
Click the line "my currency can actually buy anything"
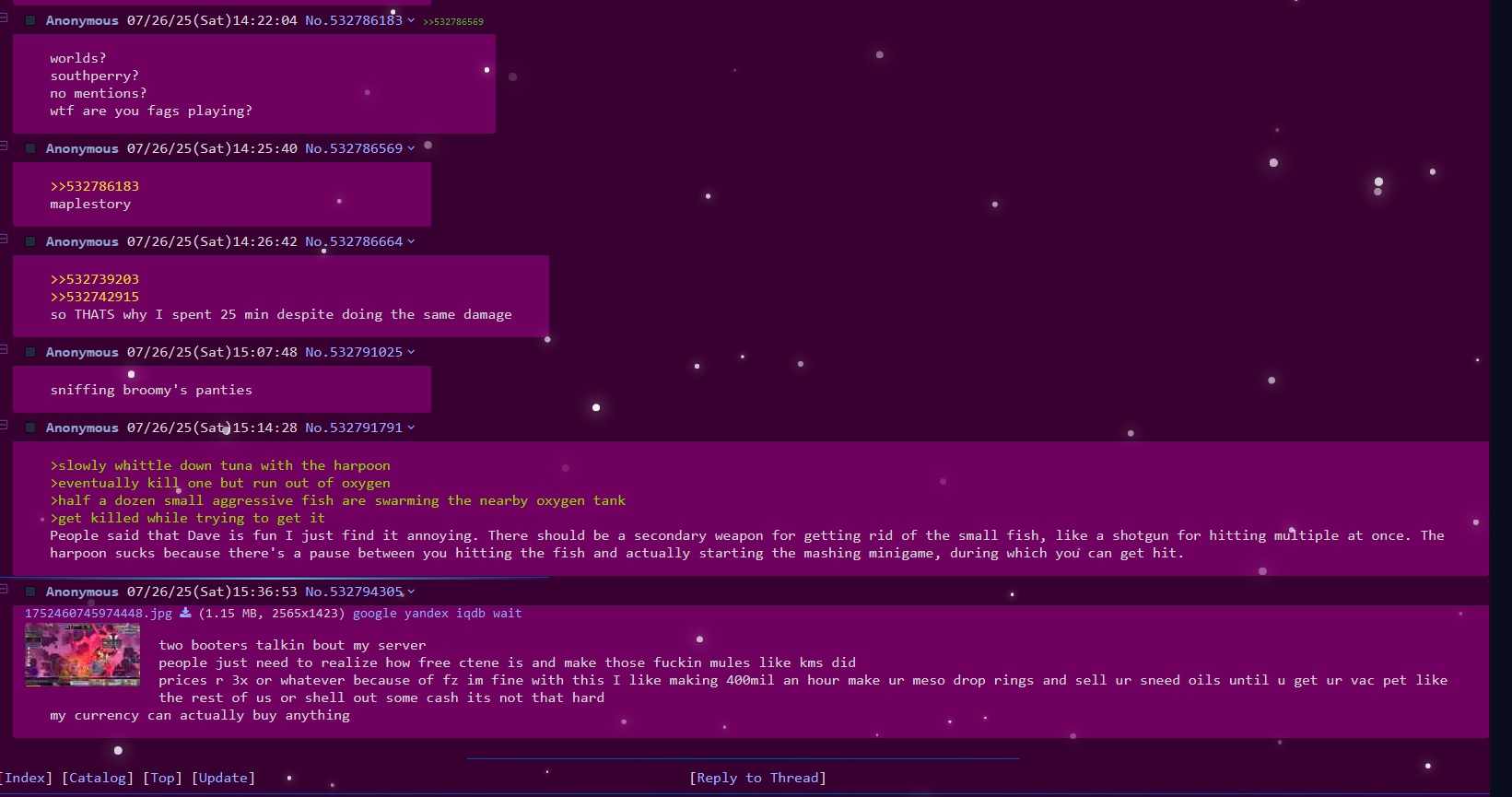point(200,715)
